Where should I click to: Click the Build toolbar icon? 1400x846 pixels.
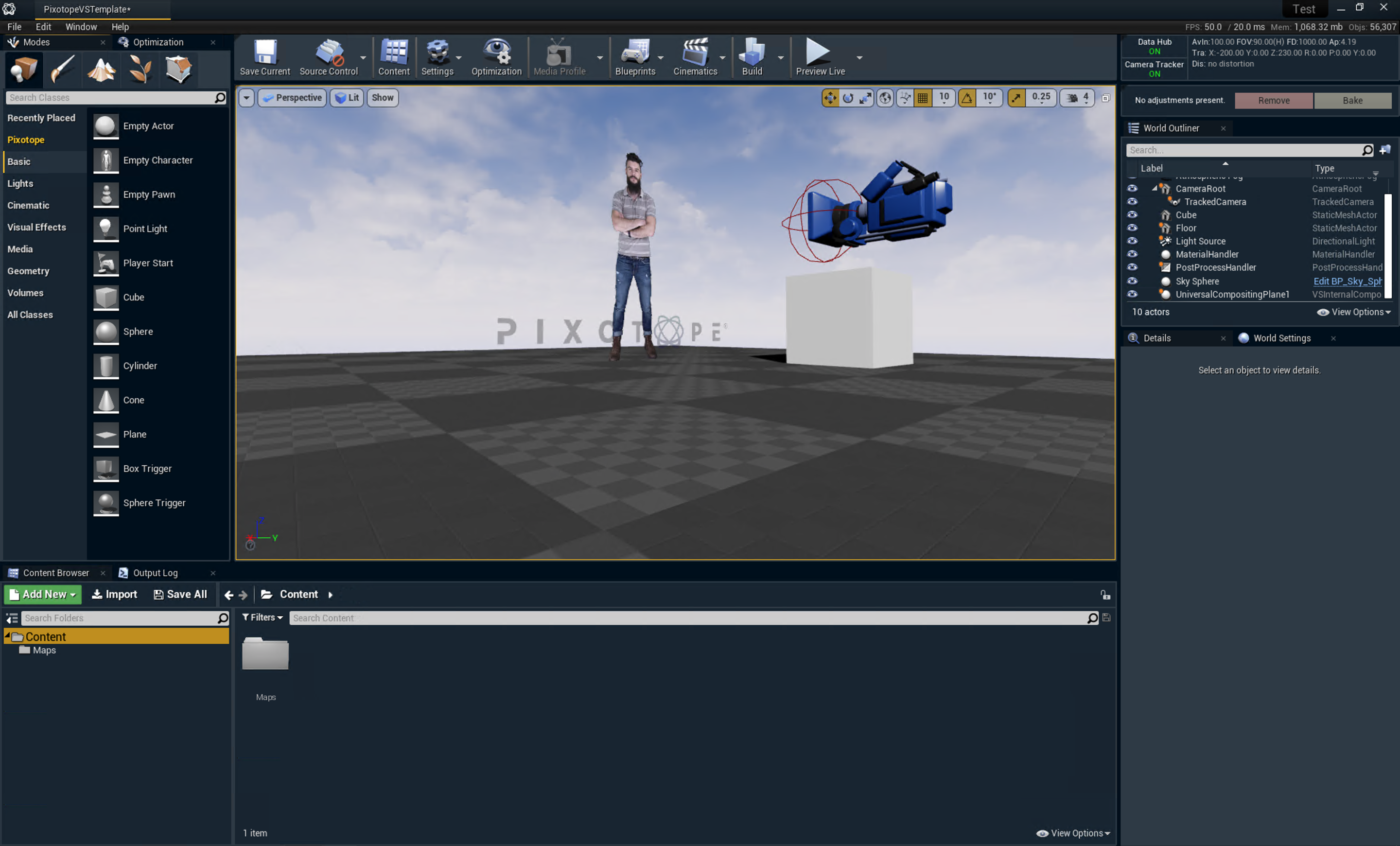(x=752, y=57)
